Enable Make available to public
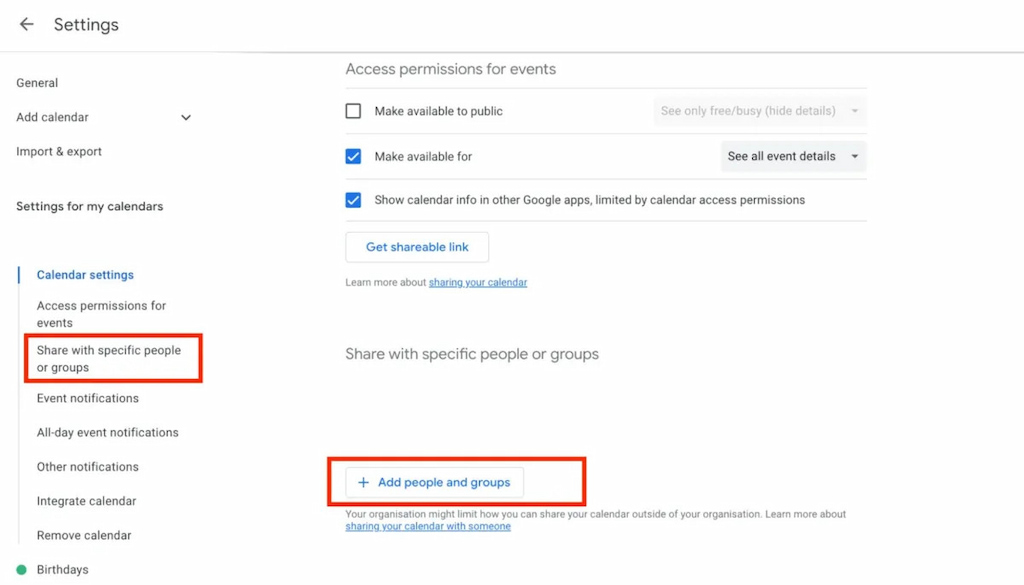 pyautogui.click(x=353, y=111)
